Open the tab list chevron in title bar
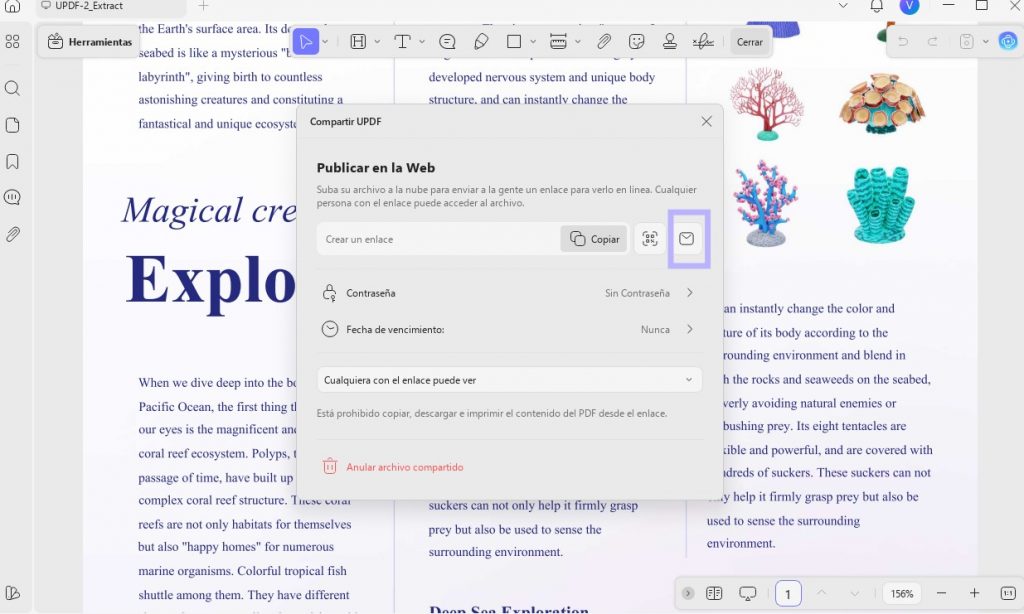This screenshot has width=1024, height=614. pyautogui.click(x=843, y=6)
